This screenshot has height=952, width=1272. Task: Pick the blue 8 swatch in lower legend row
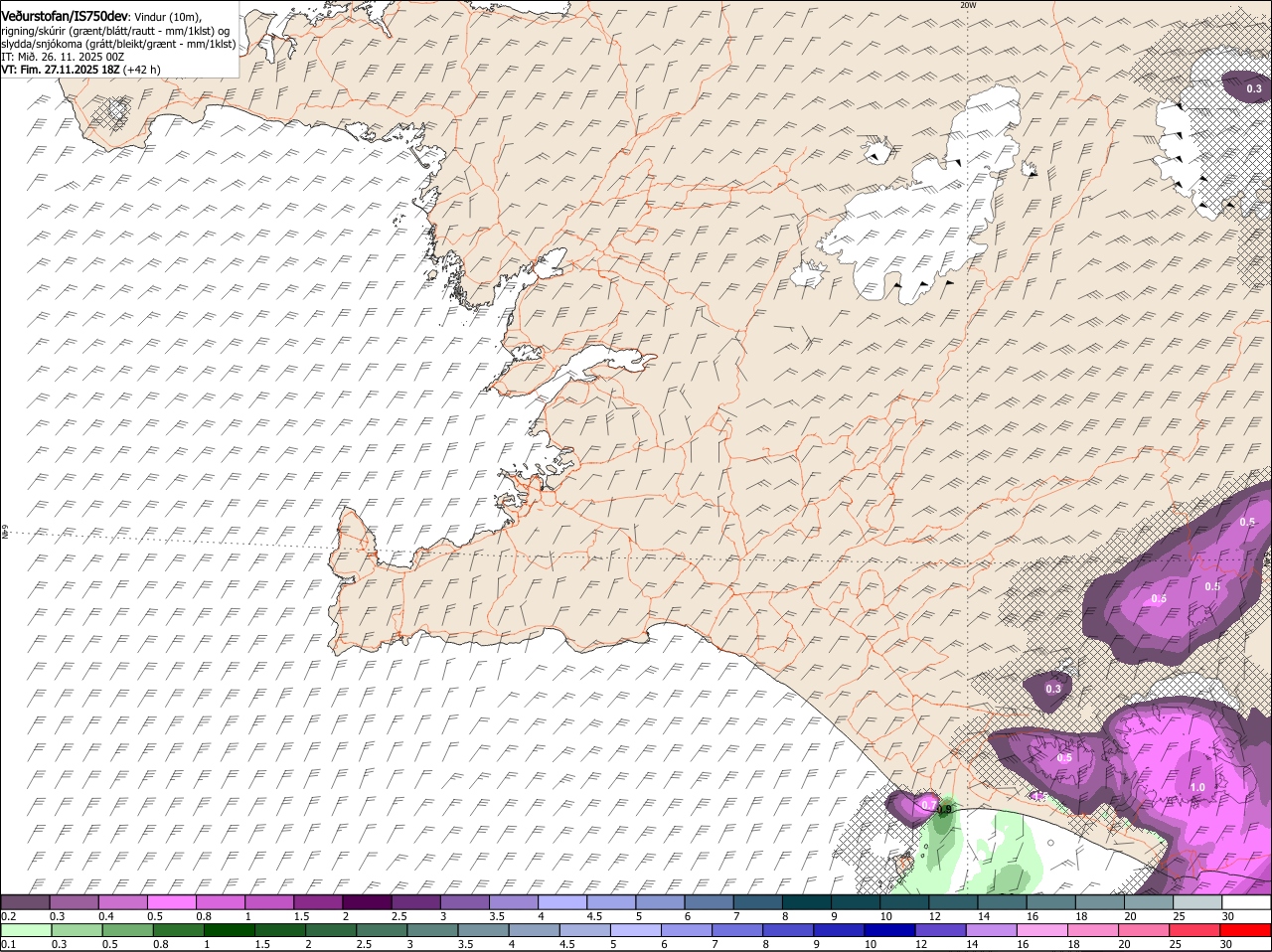789,930
